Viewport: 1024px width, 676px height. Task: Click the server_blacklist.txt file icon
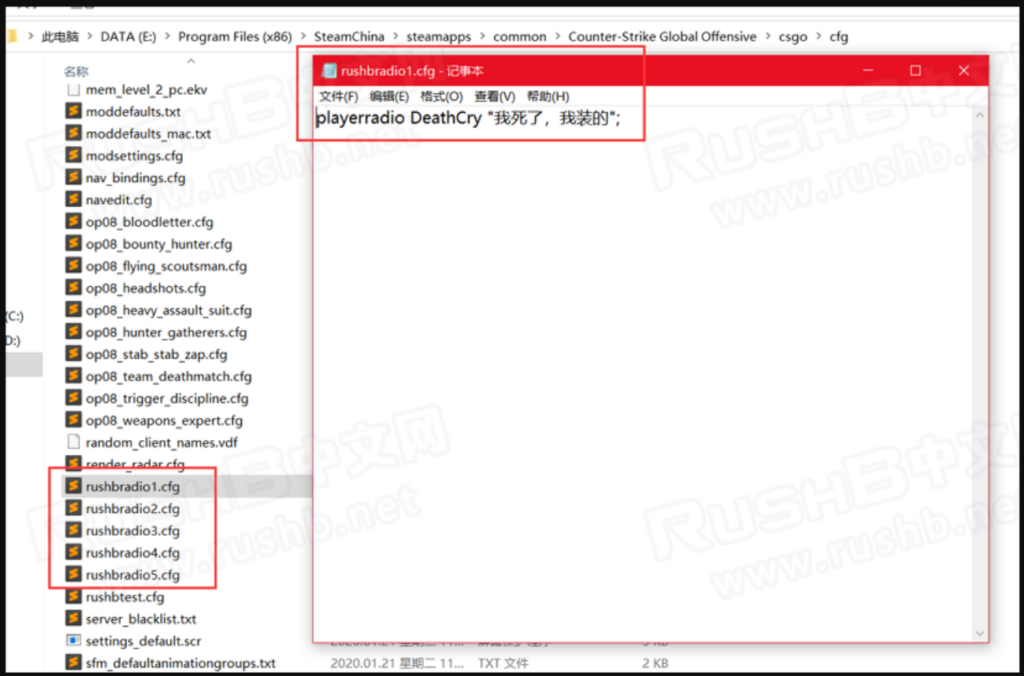pos(73,619)
